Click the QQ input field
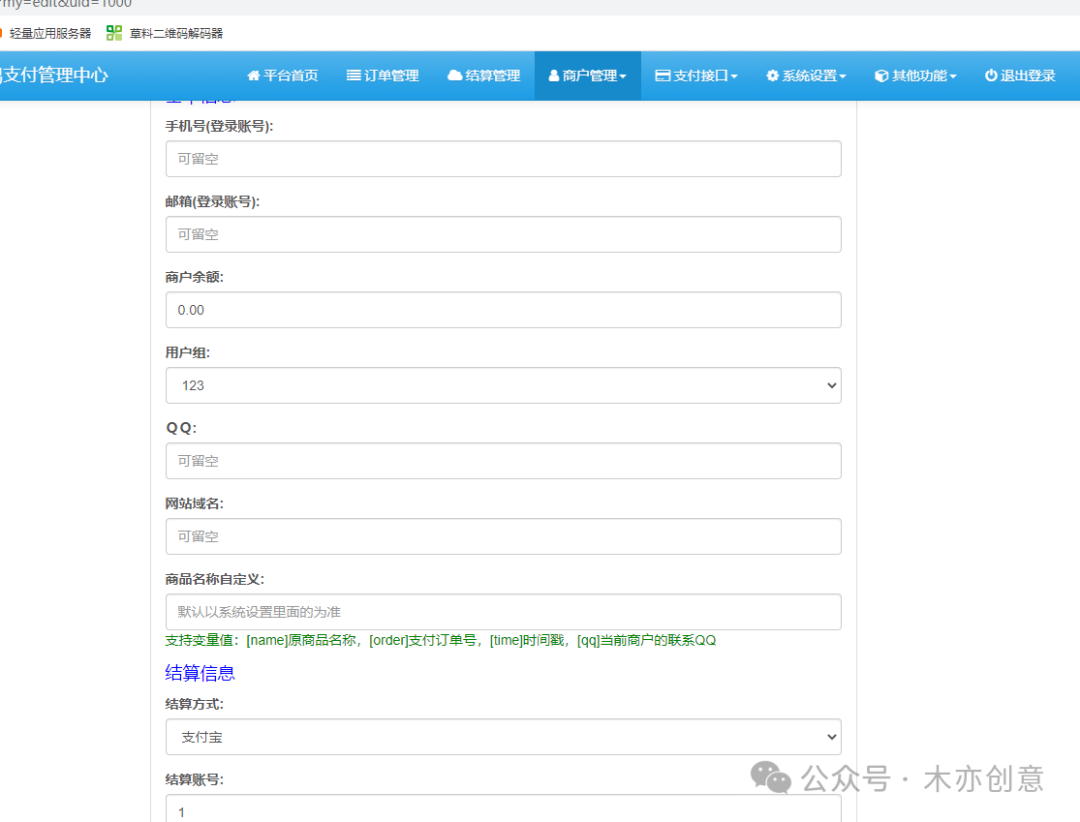This screenshot has width=1080, height=822. 503,461
